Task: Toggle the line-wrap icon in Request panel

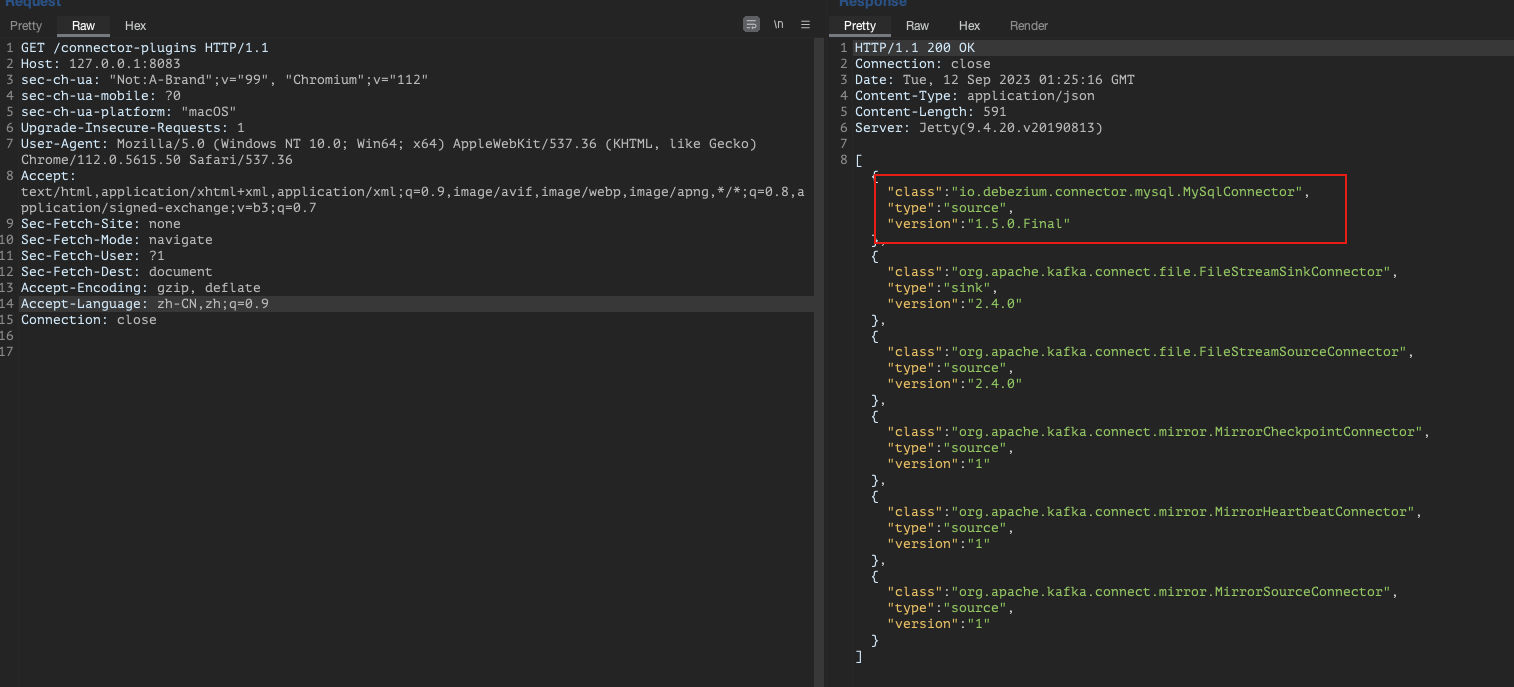Action: [x=751, y=25]
